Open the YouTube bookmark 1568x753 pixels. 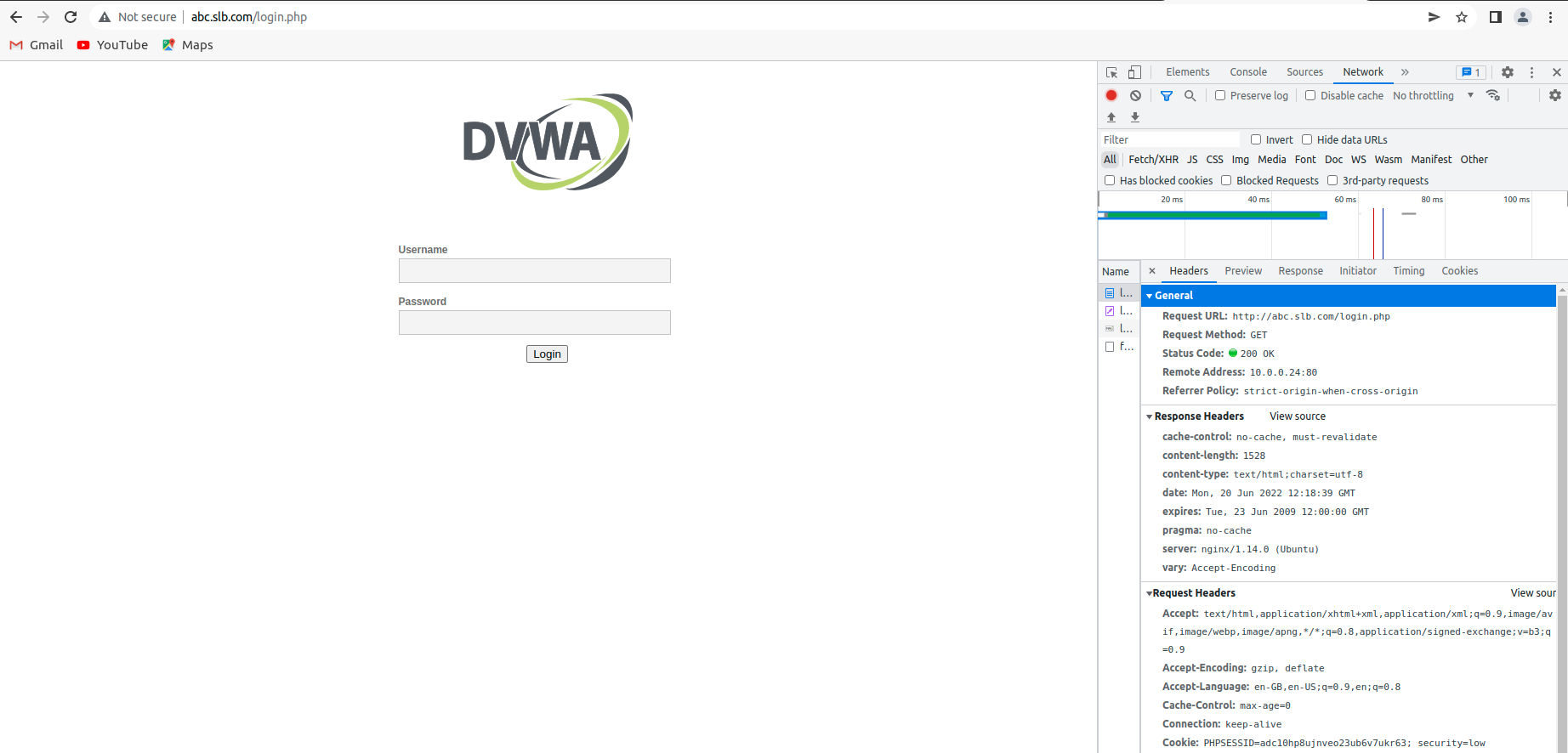112,45
